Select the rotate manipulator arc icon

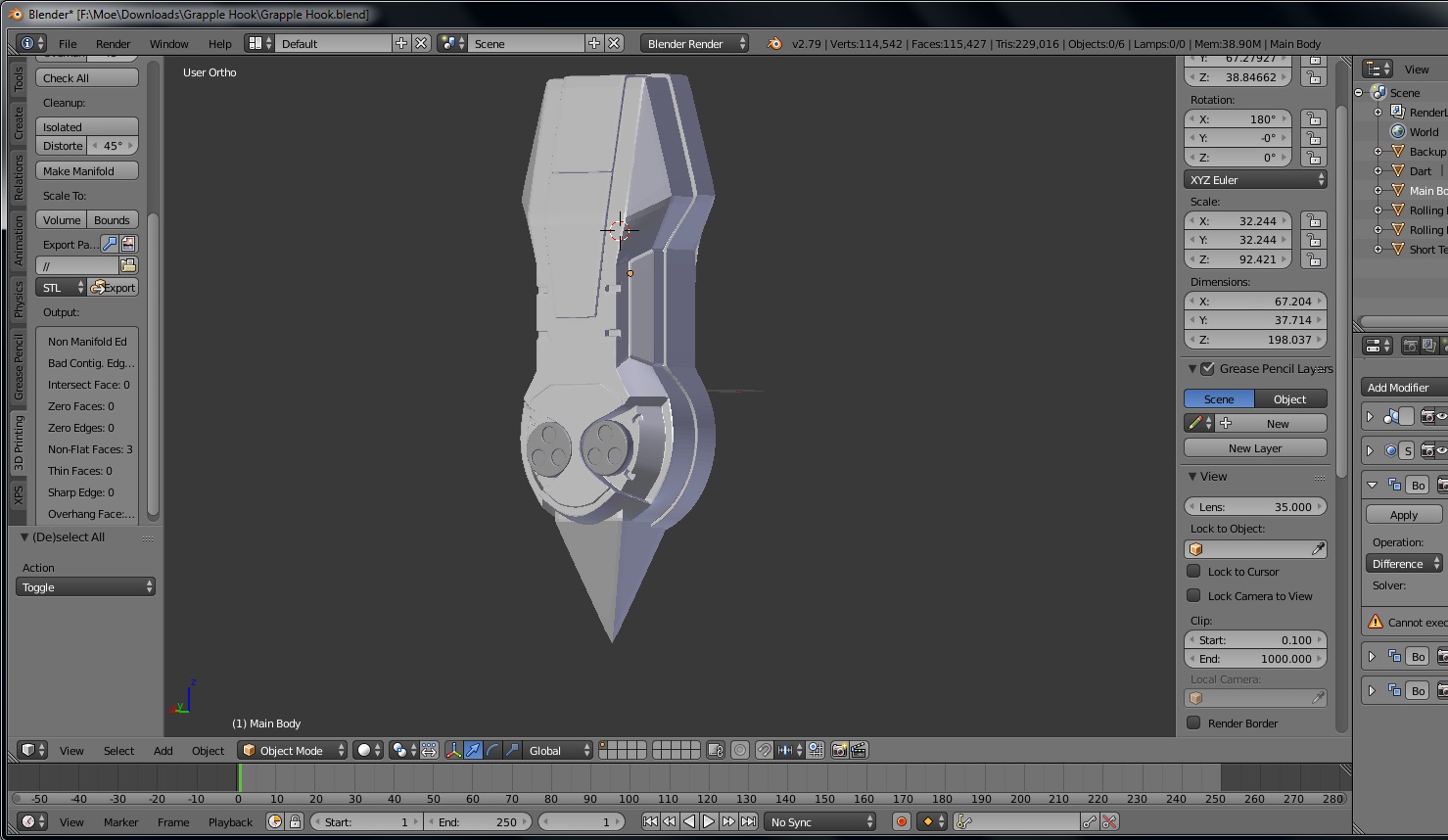492,750
